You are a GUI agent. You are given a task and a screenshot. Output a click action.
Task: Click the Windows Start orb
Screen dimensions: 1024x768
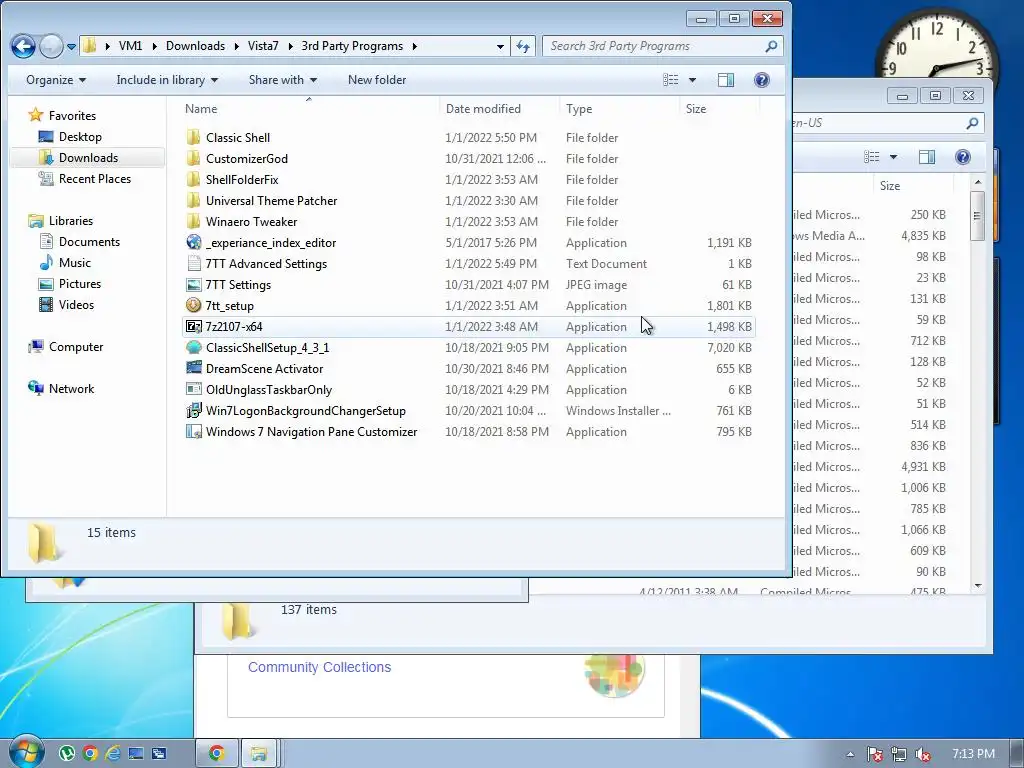[x=26, y=751]
